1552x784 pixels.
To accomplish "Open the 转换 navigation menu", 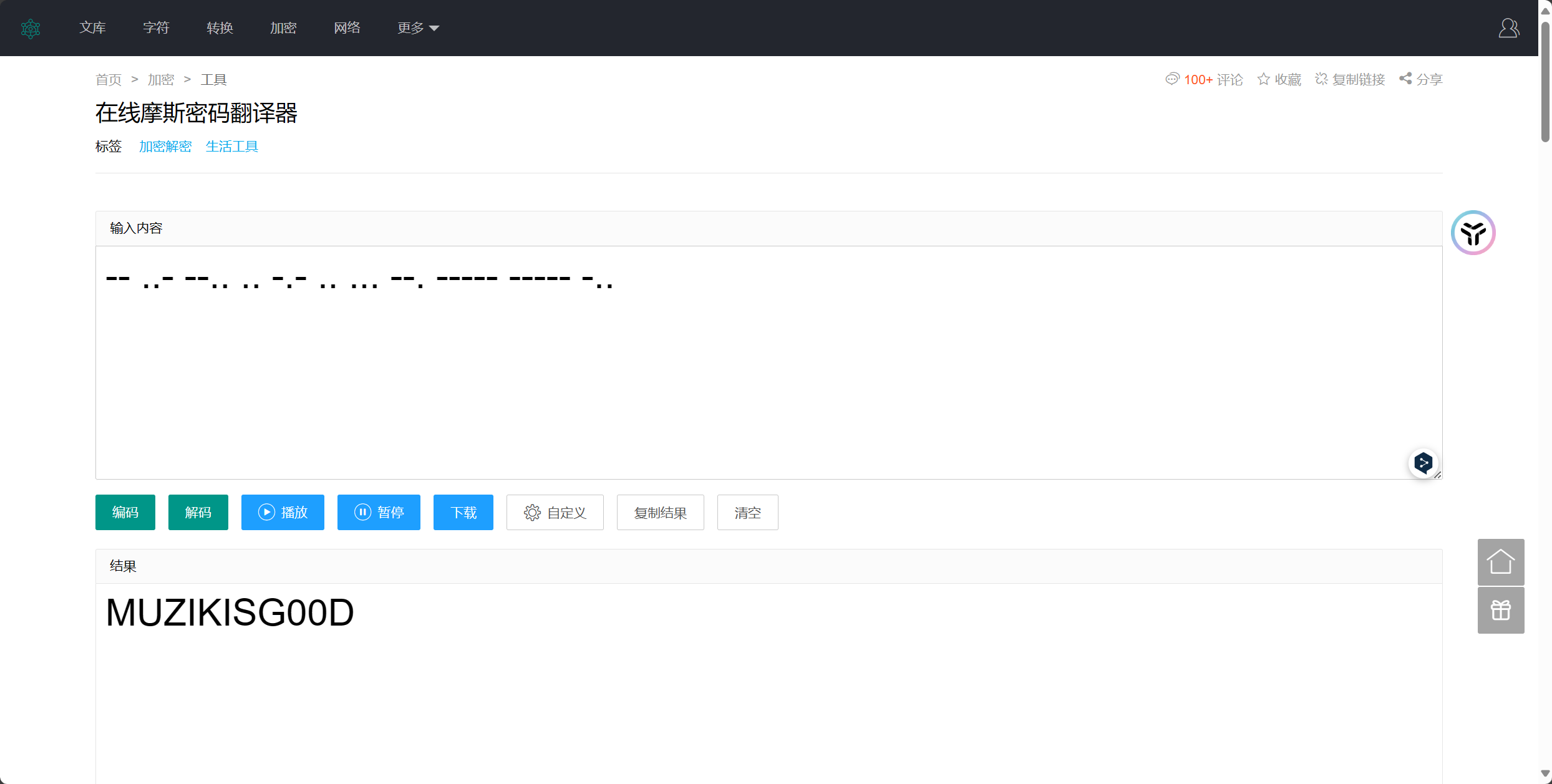I will [220, 28].
